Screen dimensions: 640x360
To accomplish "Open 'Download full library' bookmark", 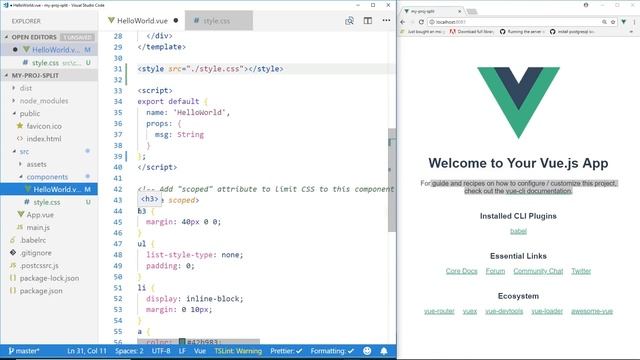I will [x=472, y=31].
